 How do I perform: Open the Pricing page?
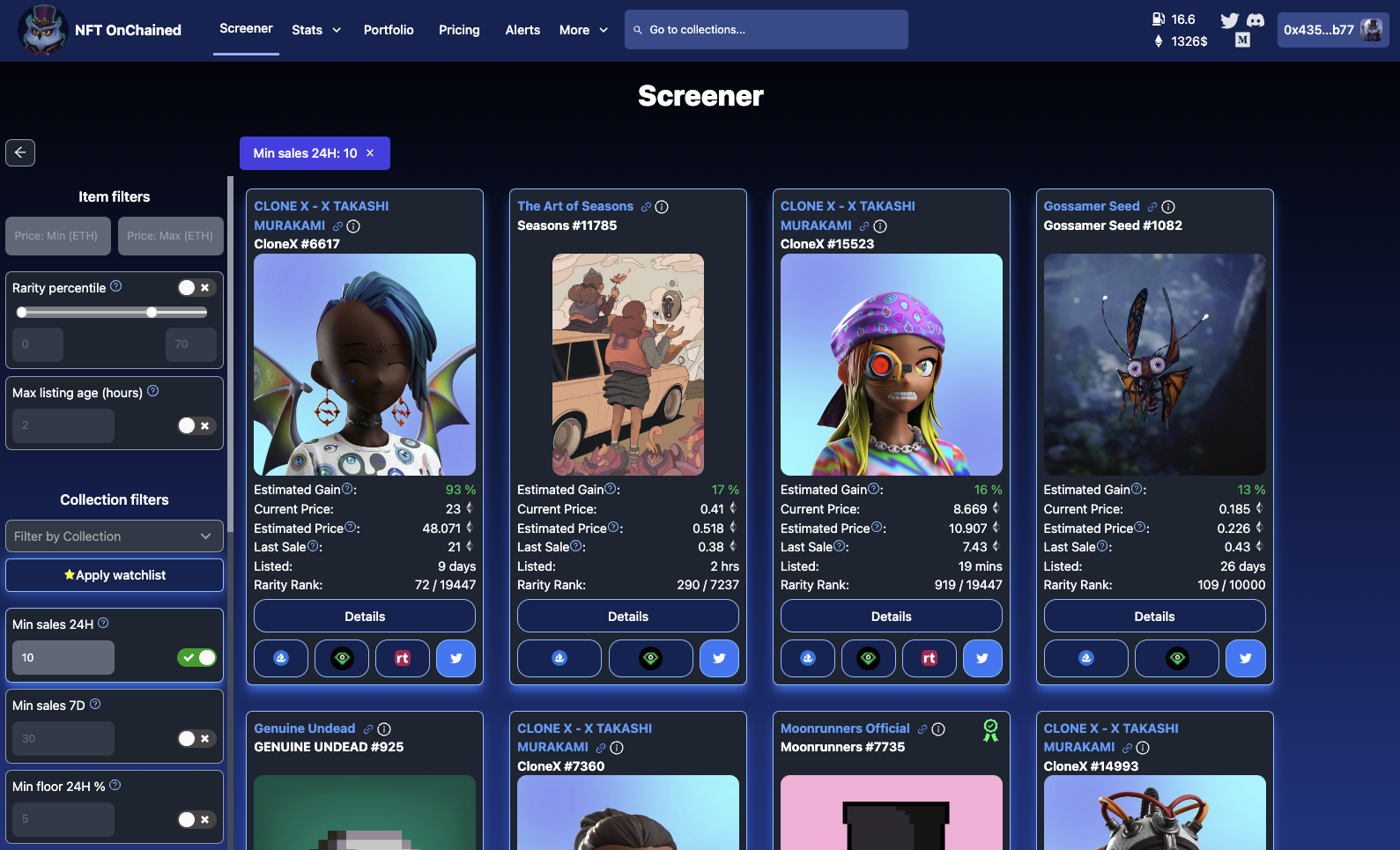point(459,30)
